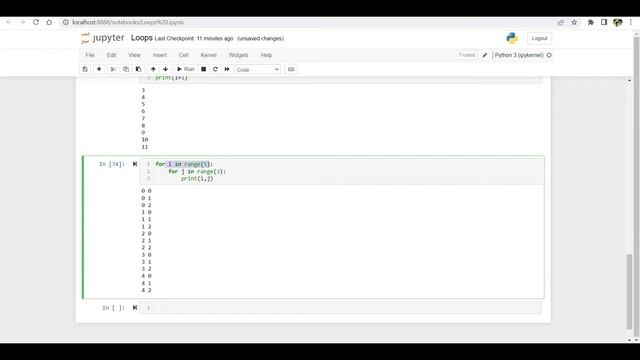This screenshot has height=360, width=640.
Task: Open the Cell menu
Action: coord(183,55)
